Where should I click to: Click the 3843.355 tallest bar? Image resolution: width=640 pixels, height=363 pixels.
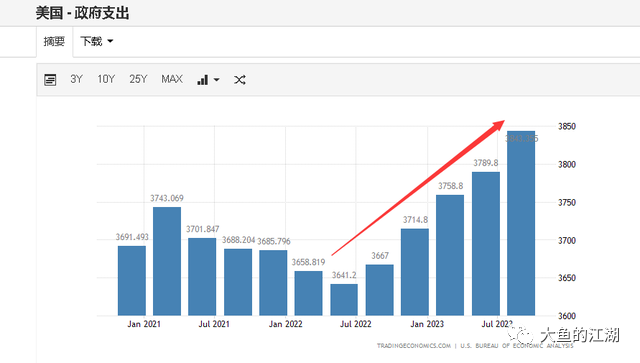click(521, 223)
